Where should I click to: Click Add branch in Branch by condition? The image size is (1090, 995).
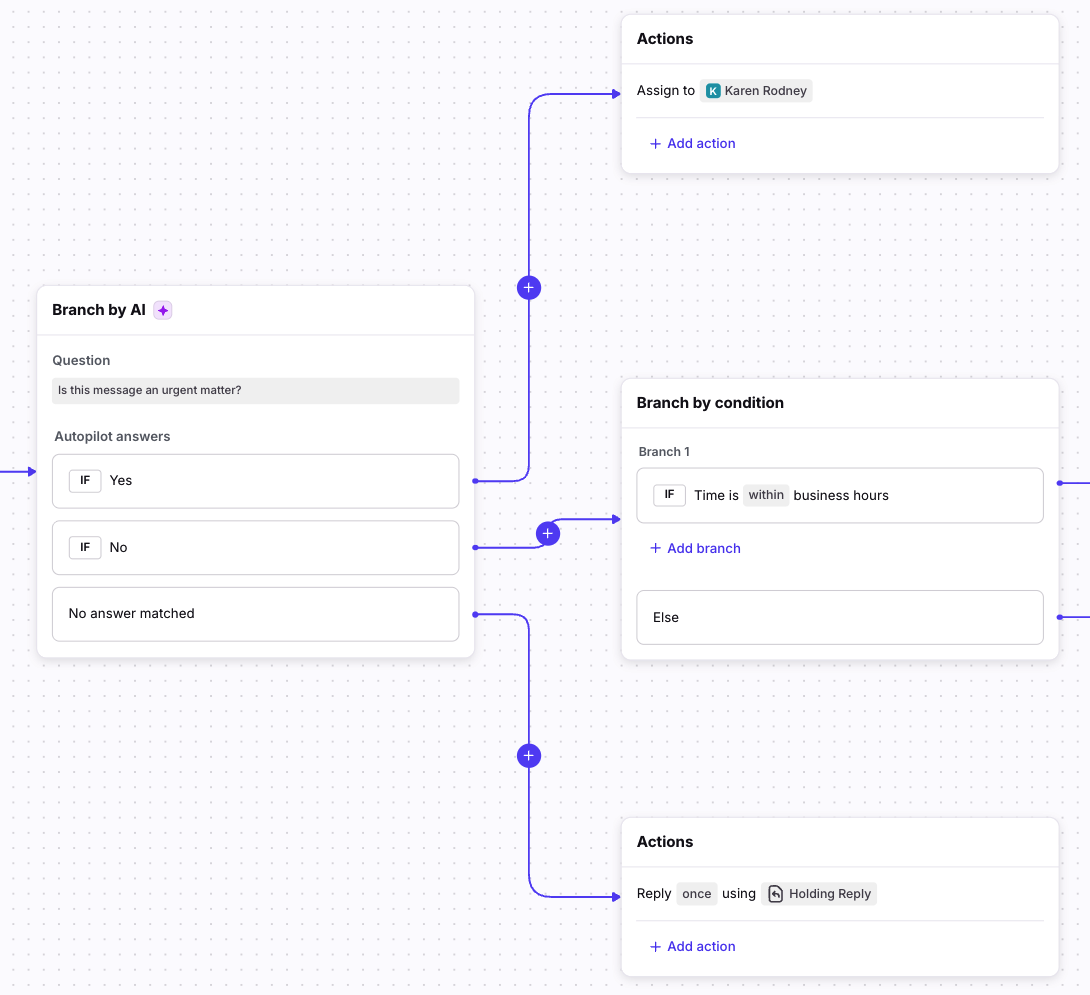pyautogui.click(x=695, y=549)
